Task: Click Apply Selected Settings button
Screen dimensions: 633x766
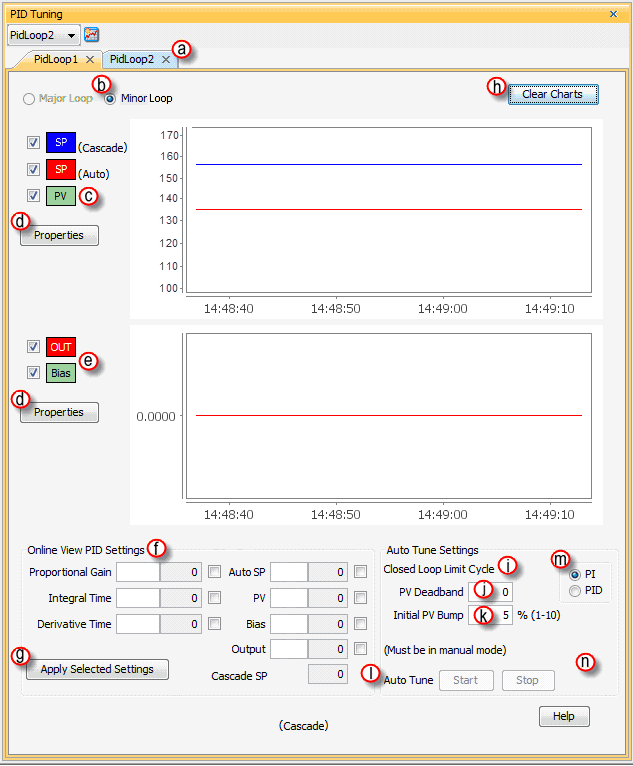Action: 97,669
